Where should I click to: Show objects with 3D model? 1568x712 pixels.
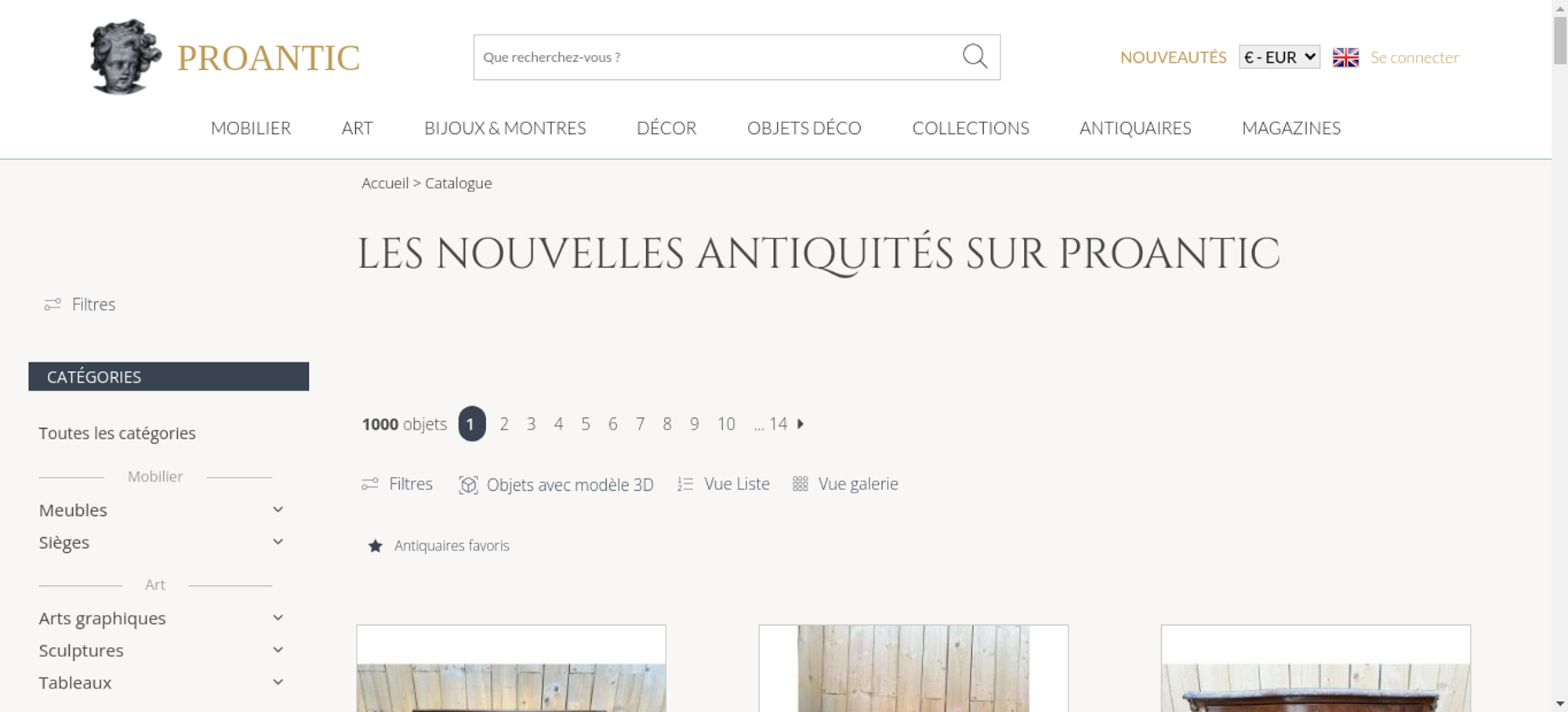click(556, 485)
